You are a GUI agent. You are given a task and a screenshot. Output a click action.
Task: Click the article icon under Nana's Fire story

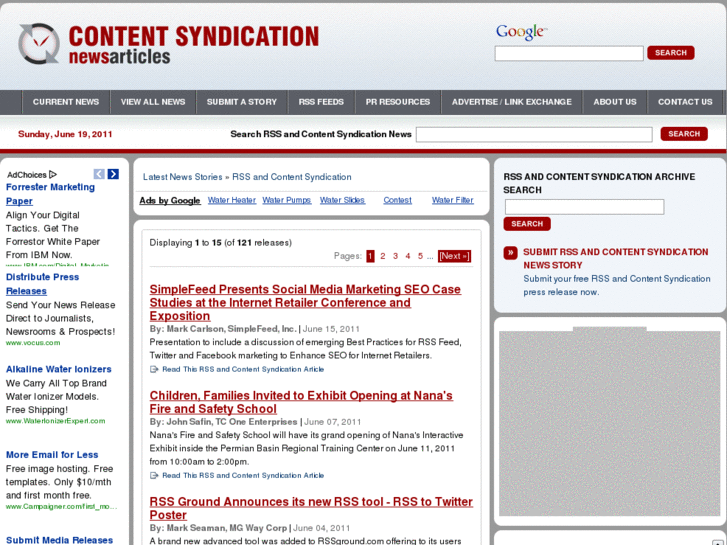(x=154, y=475)
